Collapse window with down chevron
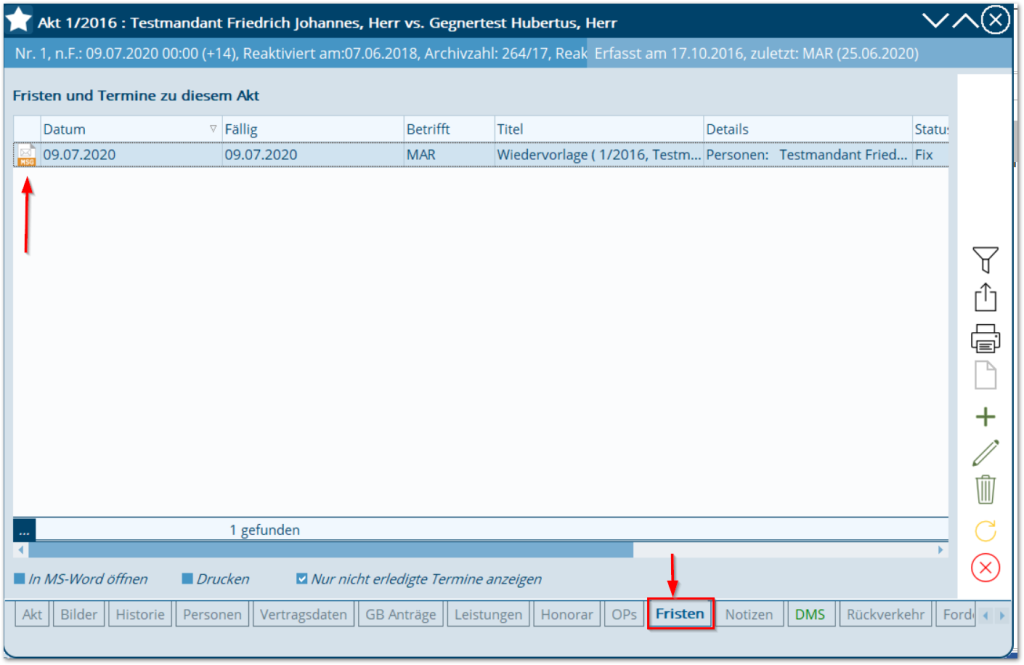The height and width of the screenshot is (665, 1024). click(x=935, y=20)
